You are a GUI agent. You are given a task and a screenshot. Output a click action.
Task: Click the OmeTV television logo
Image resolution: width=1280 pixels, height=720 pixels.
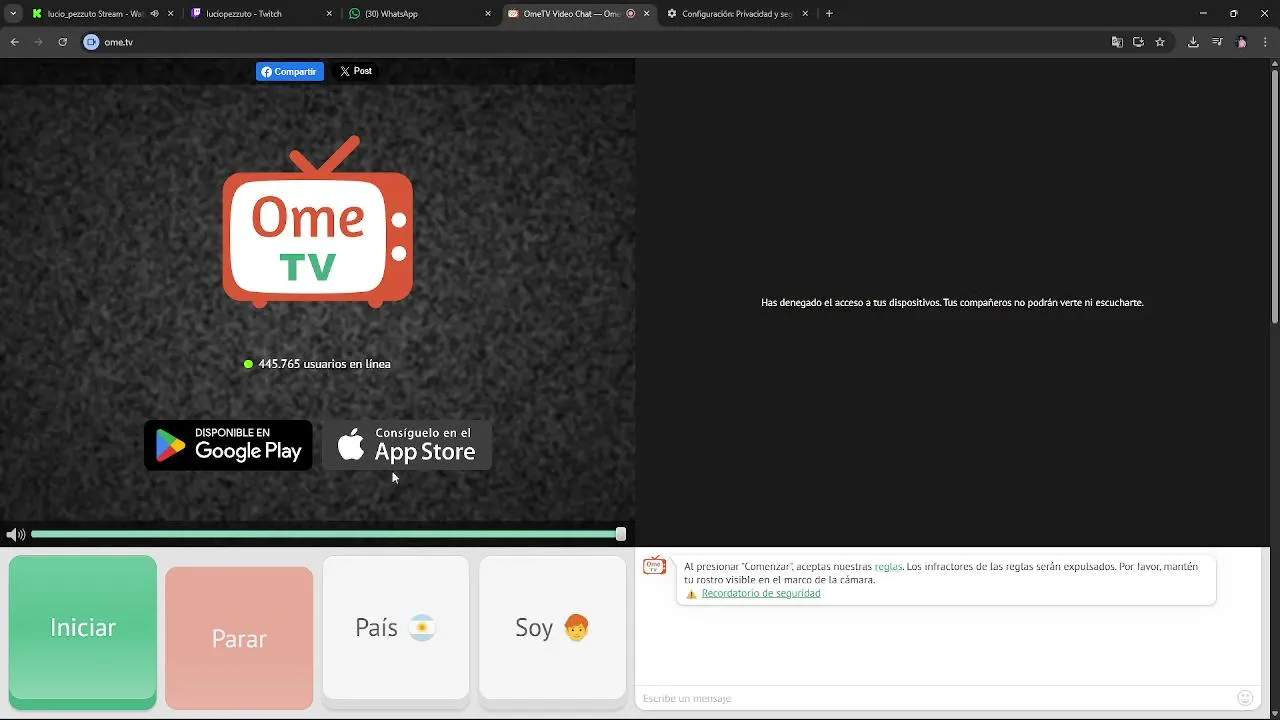tap(317, 222)
